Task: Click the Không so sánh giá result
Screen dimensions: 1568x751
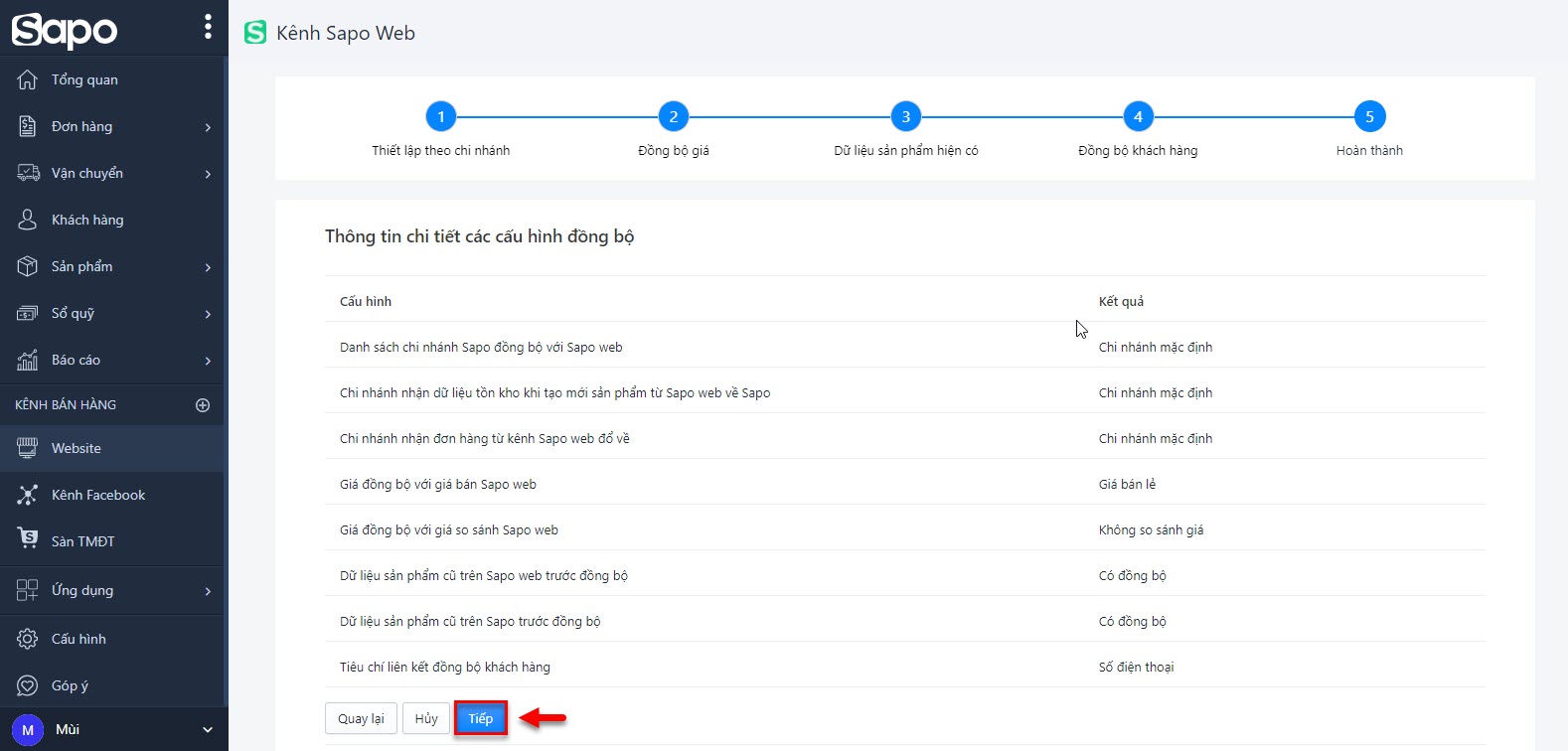Action: (x=1151, y=530)
